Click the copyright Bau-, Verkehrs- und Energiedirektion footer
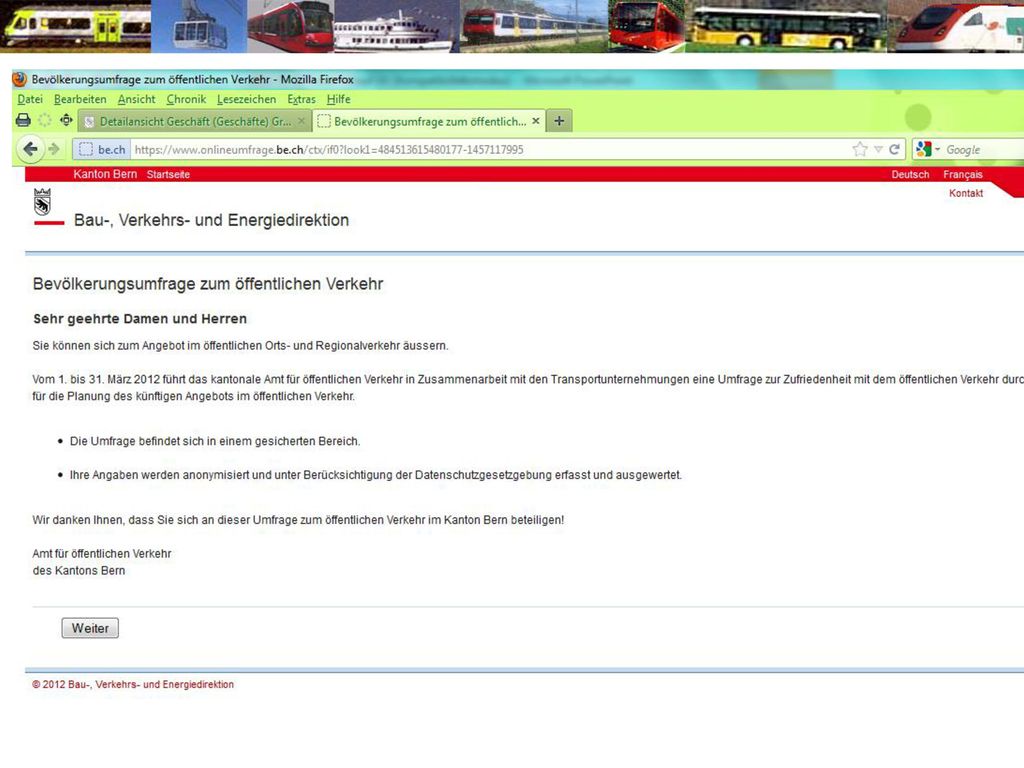 point(133,684)
